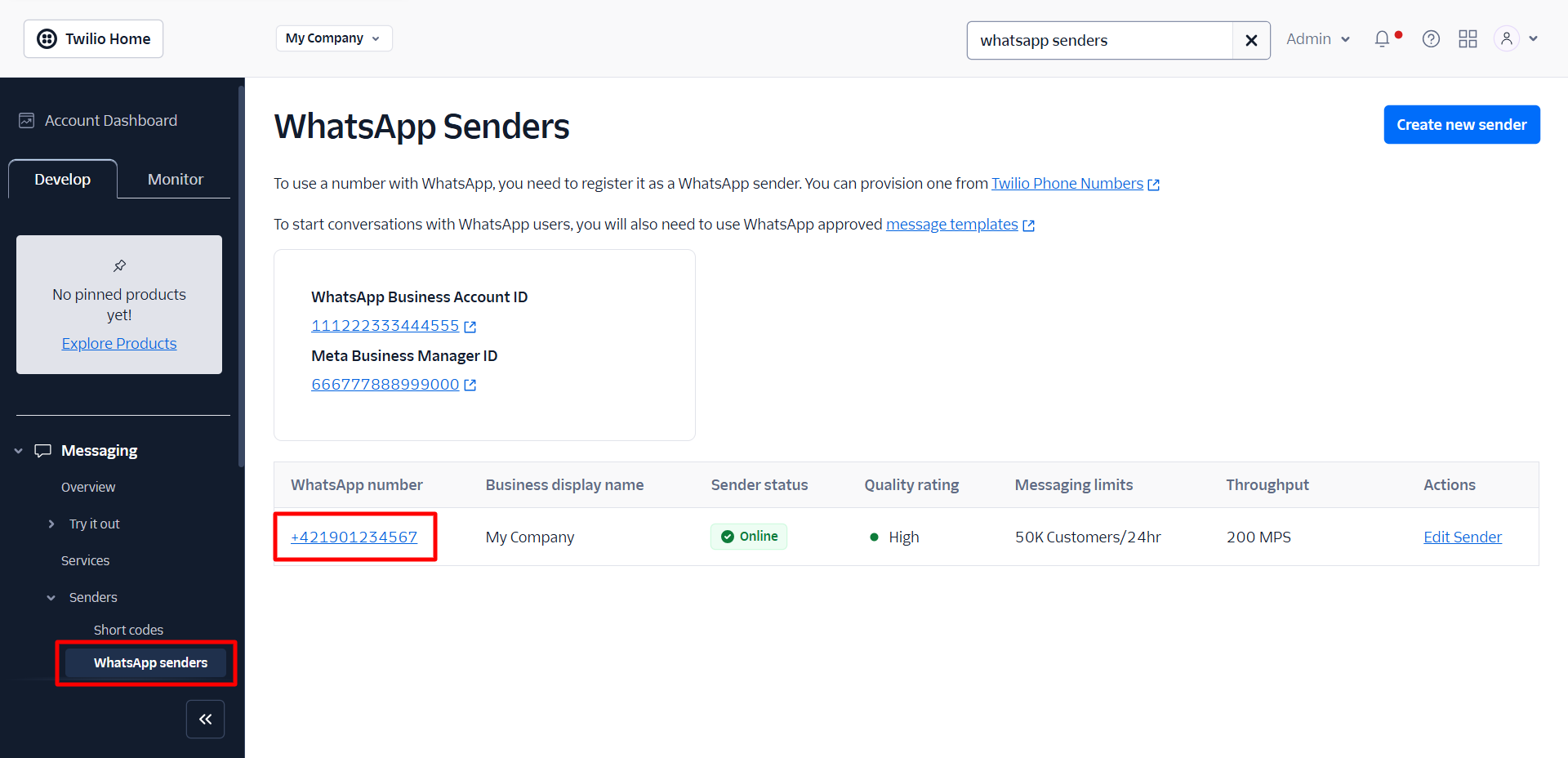Clear the search box with X
This screenshot has width=1568, height=758.
tap(1251, 41)
